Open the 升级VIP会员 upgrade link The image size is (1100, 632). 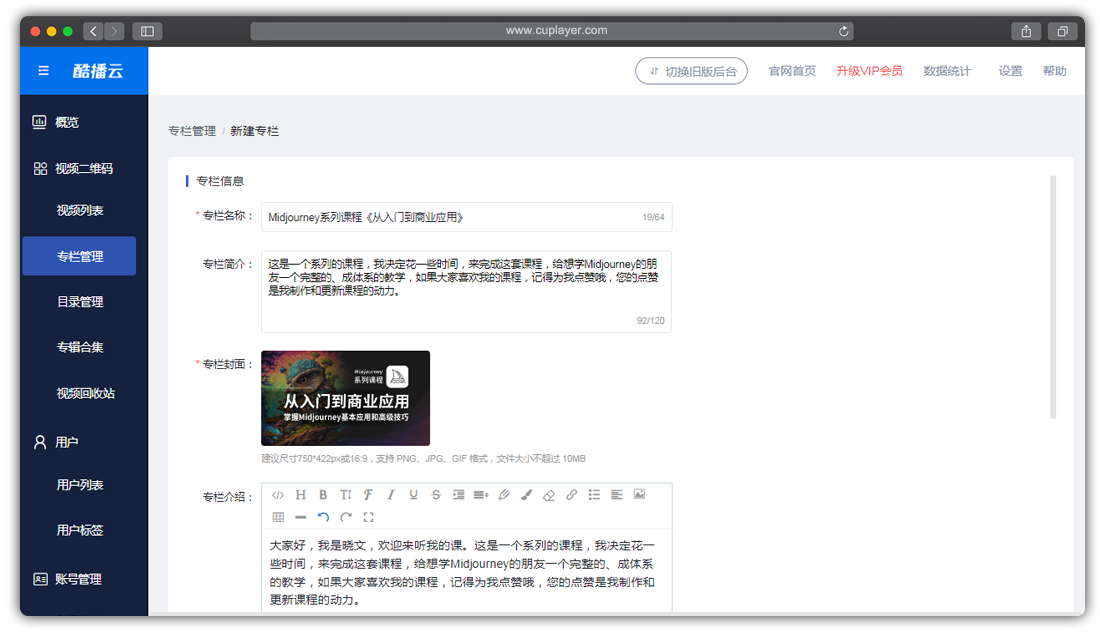tap(869, 70)
